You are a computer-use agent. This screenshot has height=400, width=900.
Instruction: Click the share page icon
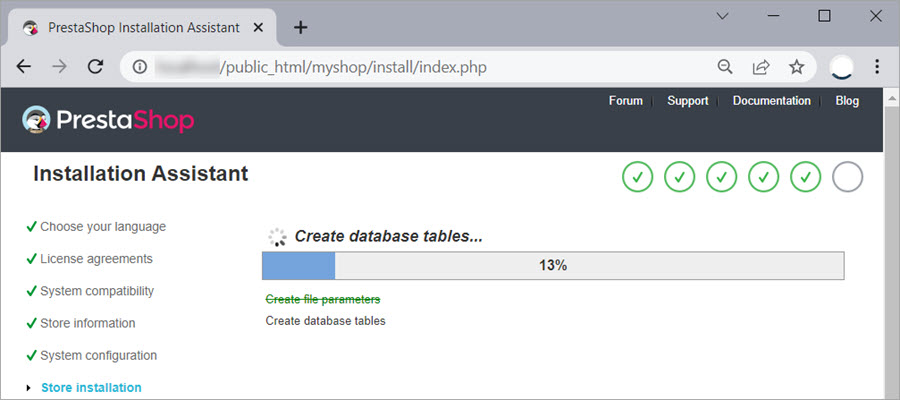click(x=761, y=67)
